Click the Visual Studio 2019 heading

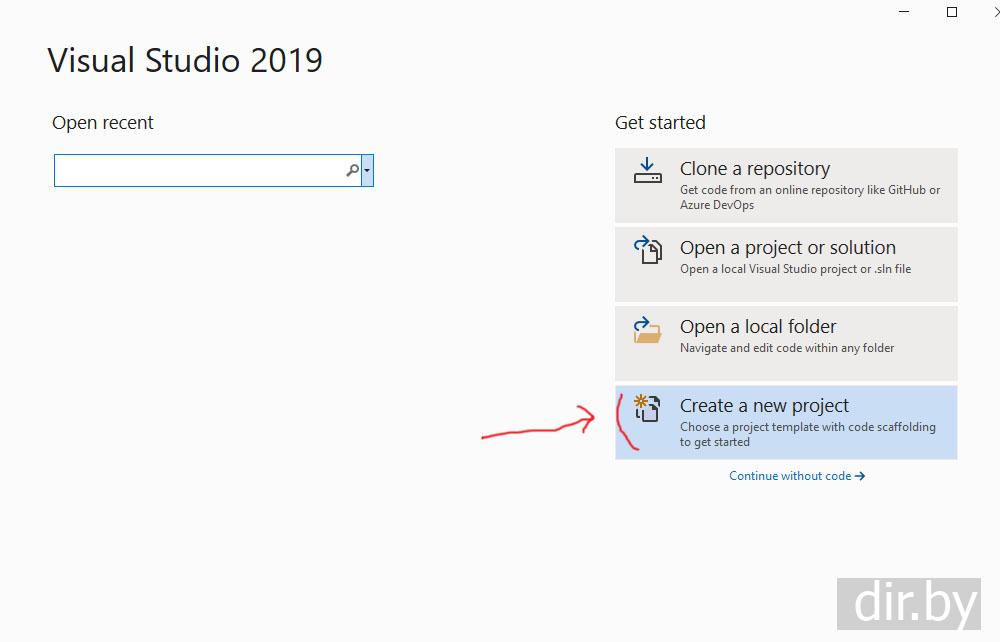pyautogui.click(x=185, y=60)
